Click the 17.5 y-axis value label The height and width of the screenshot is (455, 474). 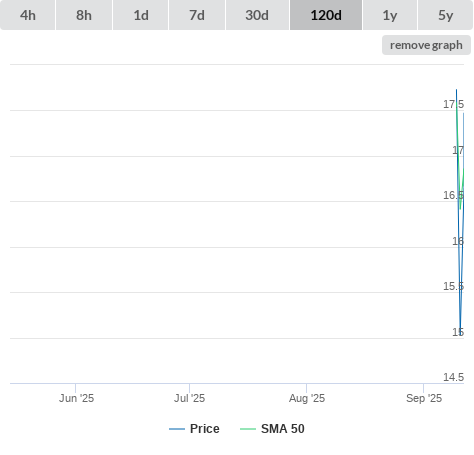[453, 104]
